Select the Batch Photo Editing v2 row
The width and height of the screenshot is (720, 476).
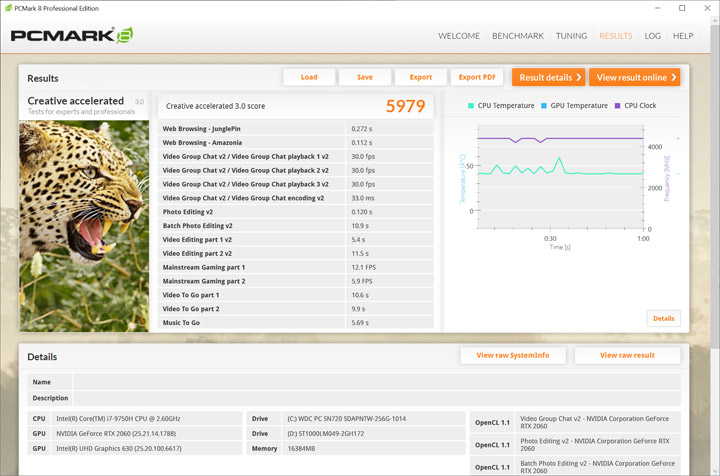tap(296, 226)
